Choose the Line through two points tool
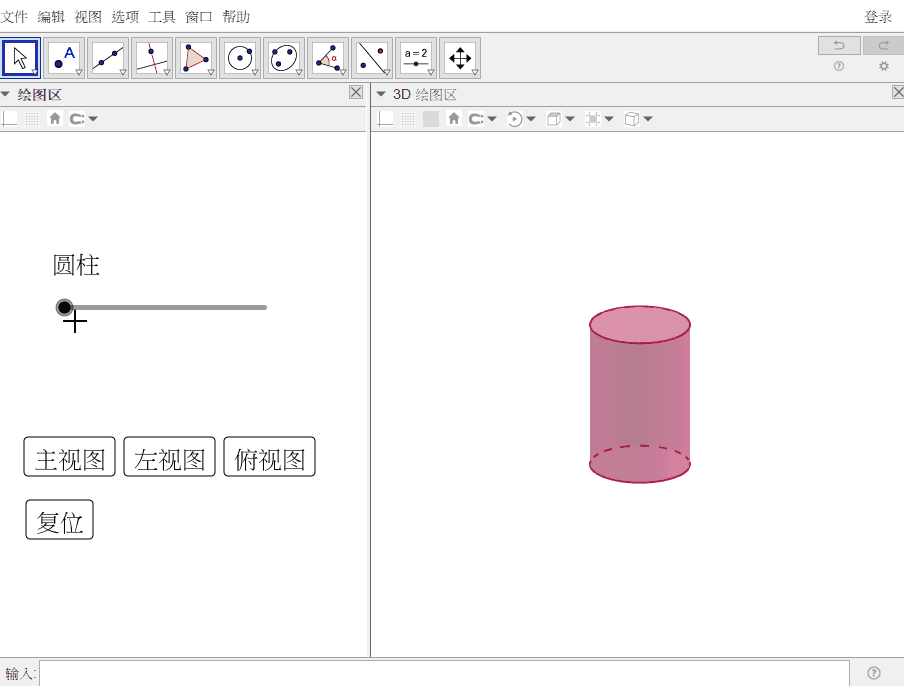The width and height of the screenshot is (904, 686). pos(108,58)
